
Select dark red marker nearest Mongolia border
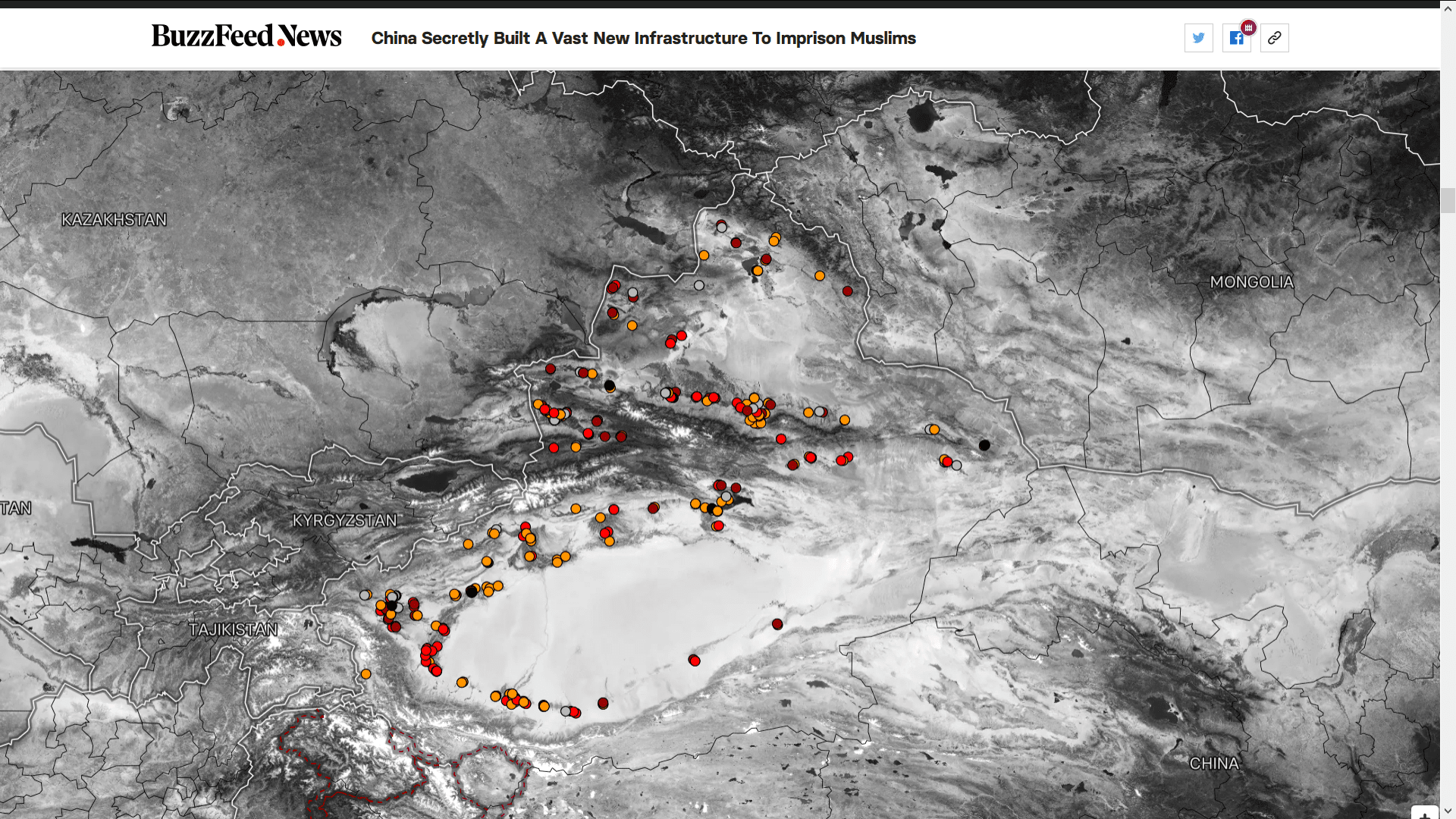[847, 291]
